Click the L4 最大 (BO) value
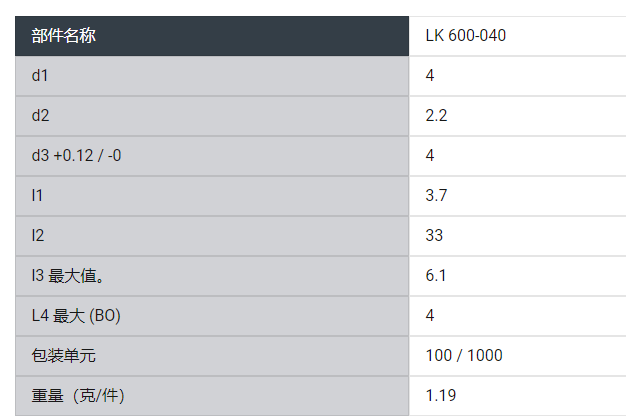This screenshot has width=626, height=420. click(x=430, y=316)
